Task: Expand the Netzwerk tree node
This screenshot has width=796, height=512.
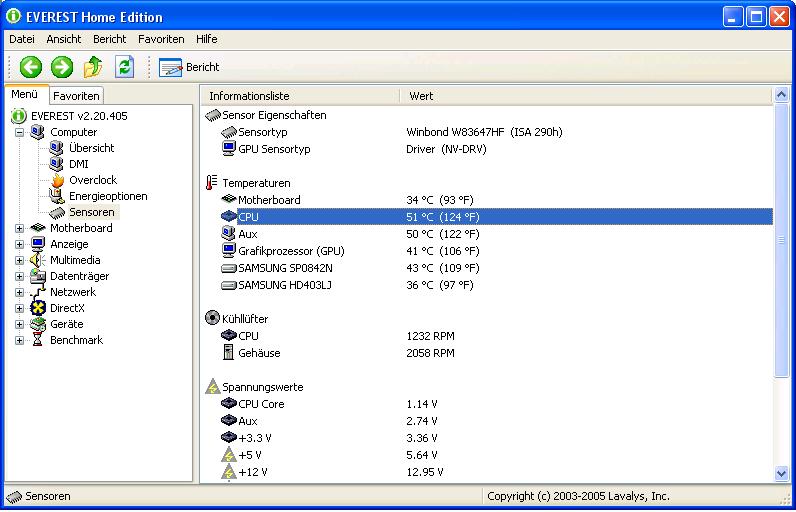Action: pos(19,292)
